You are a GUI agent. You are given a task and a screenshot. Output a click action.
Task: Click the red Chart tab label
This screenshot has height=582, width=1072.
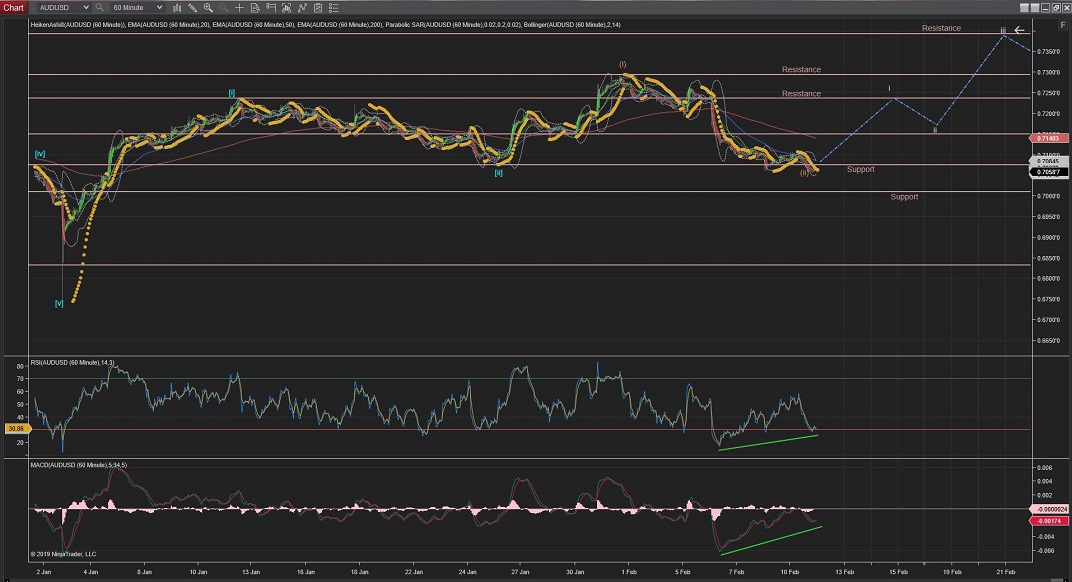(12, 7)
